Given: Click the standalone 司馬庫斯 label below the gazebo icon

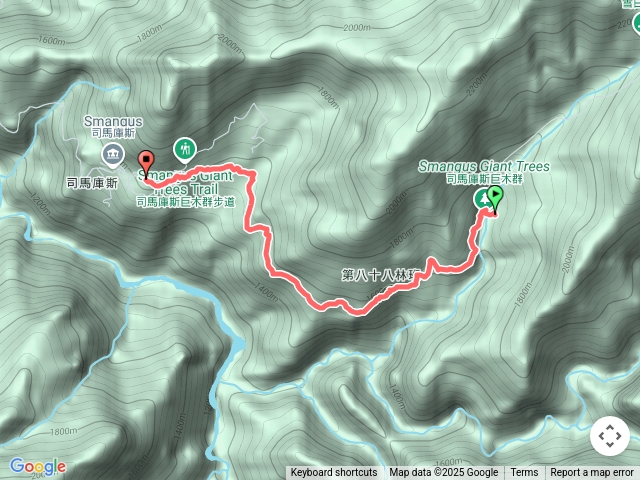Looking at the screenshot, I should pos(93,183).
